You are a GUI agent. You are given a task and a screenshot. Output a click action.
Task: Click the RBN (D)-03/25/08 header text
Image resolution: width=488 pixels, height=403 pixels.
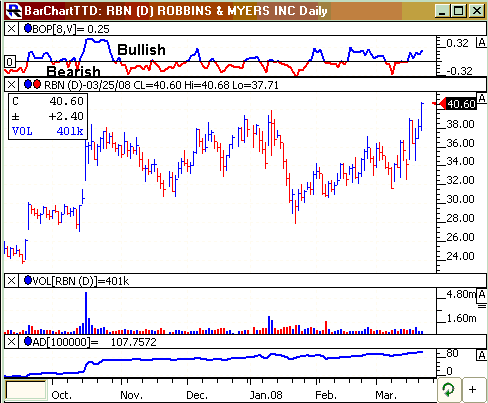click(x=161, y=85)
